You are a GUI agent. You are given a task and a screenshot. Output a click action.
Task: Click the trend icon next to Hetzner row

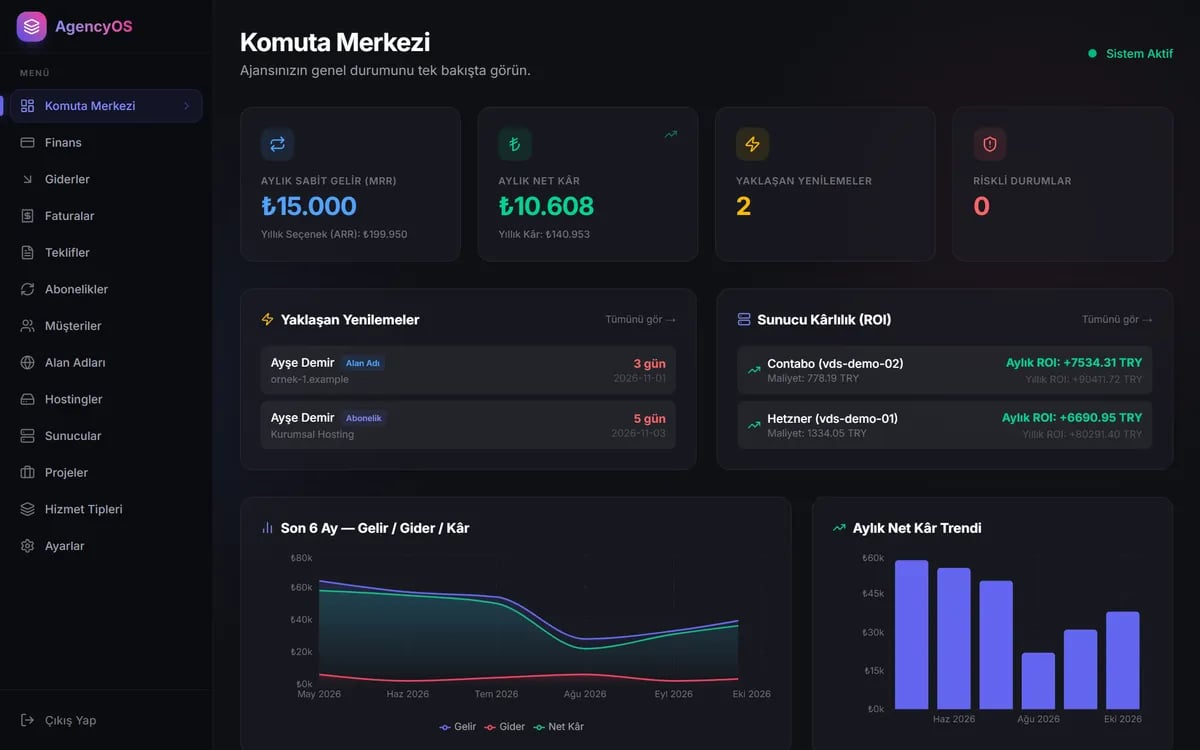[x=754, y=425]
